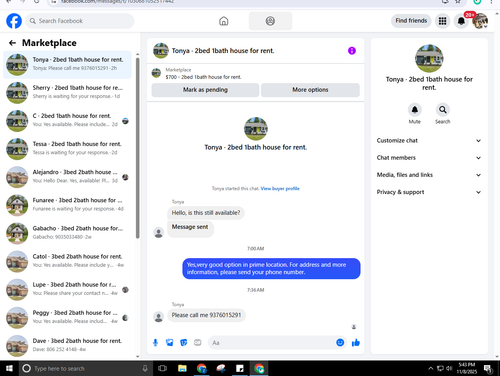Screen dimensions: 500x376
Task: Click the taskbar 'Type here to search' box
Action: pyautogui.click(x=86, y=368)
